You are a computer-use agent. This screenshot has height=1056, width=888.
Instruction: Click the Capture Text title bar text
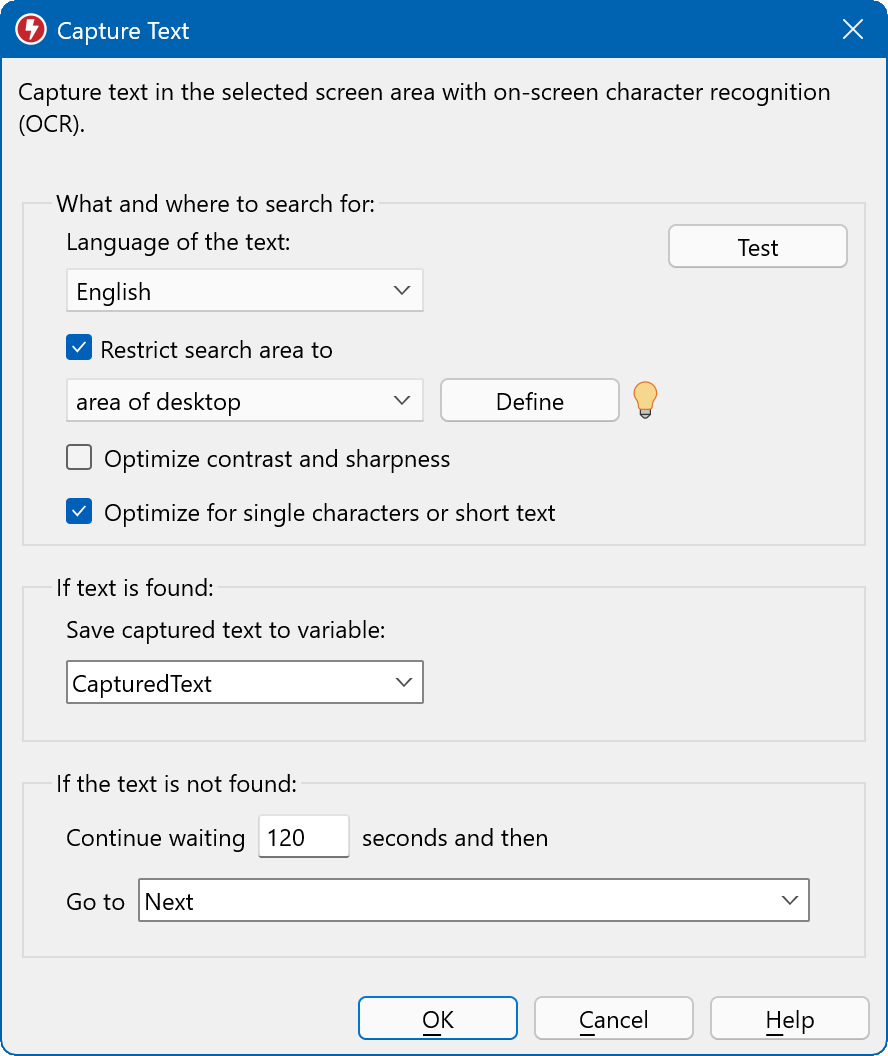tap(122, 30)
